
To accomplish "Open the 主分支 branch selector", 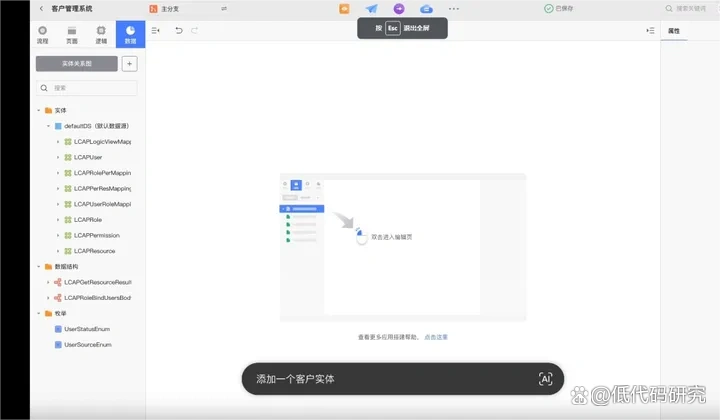I will click(x=170, y=9).
